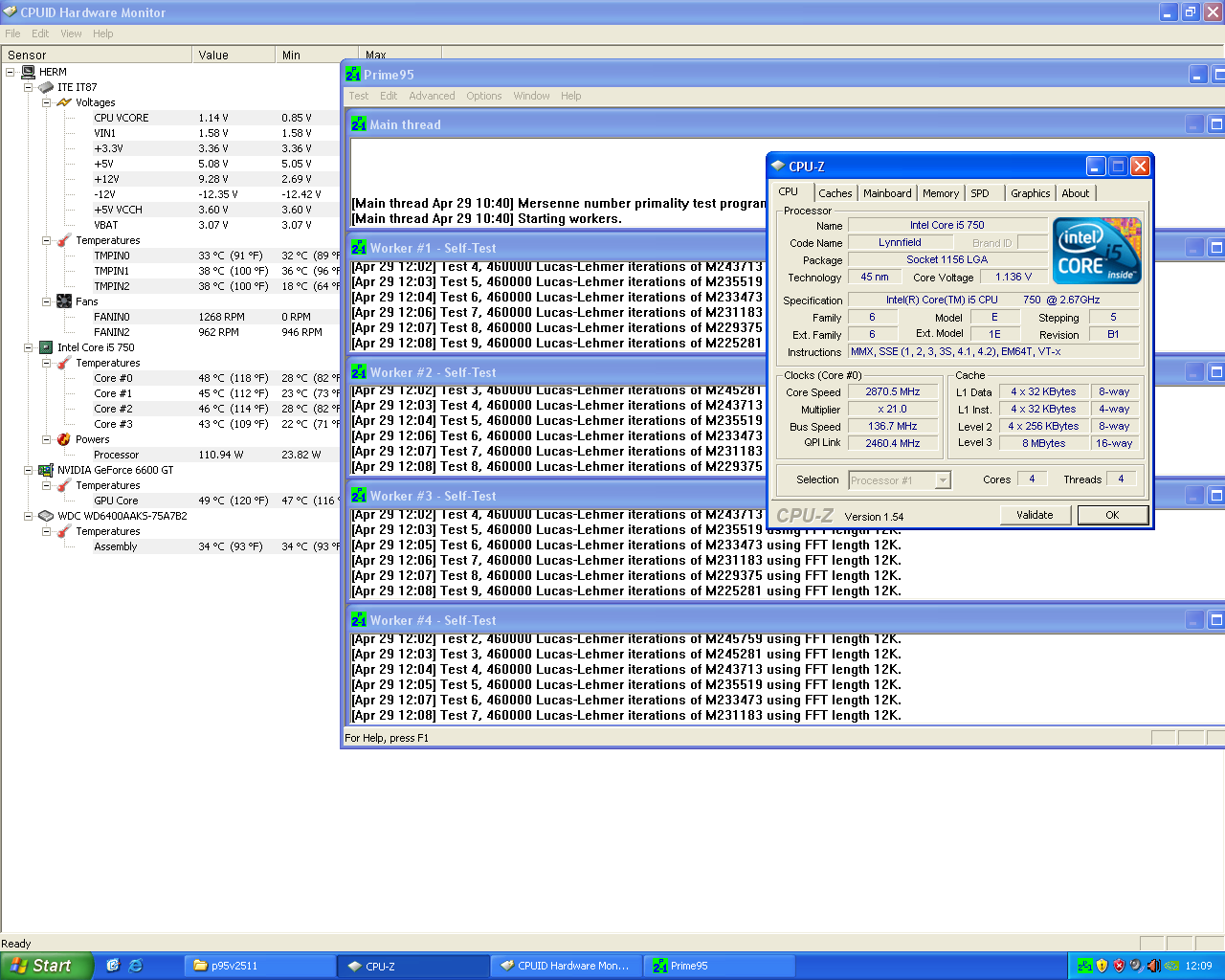Open the Advanced menu in Prime95
1225x980 pixels.
432,96
